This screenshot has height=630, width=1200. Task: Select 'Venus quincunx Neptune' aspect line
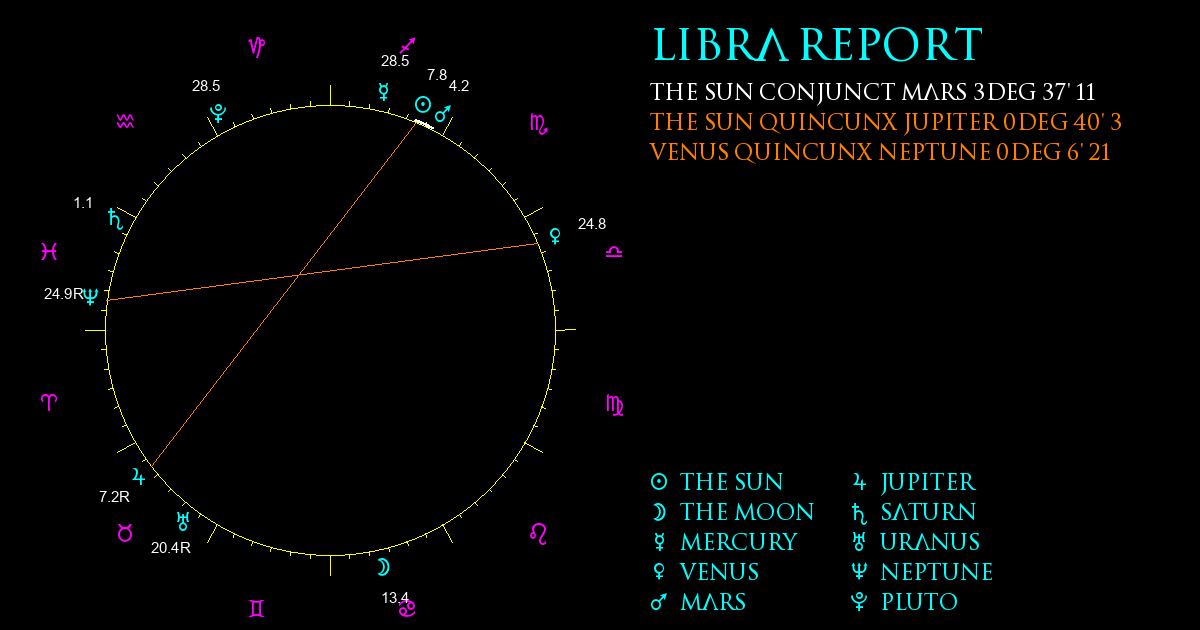880,153
